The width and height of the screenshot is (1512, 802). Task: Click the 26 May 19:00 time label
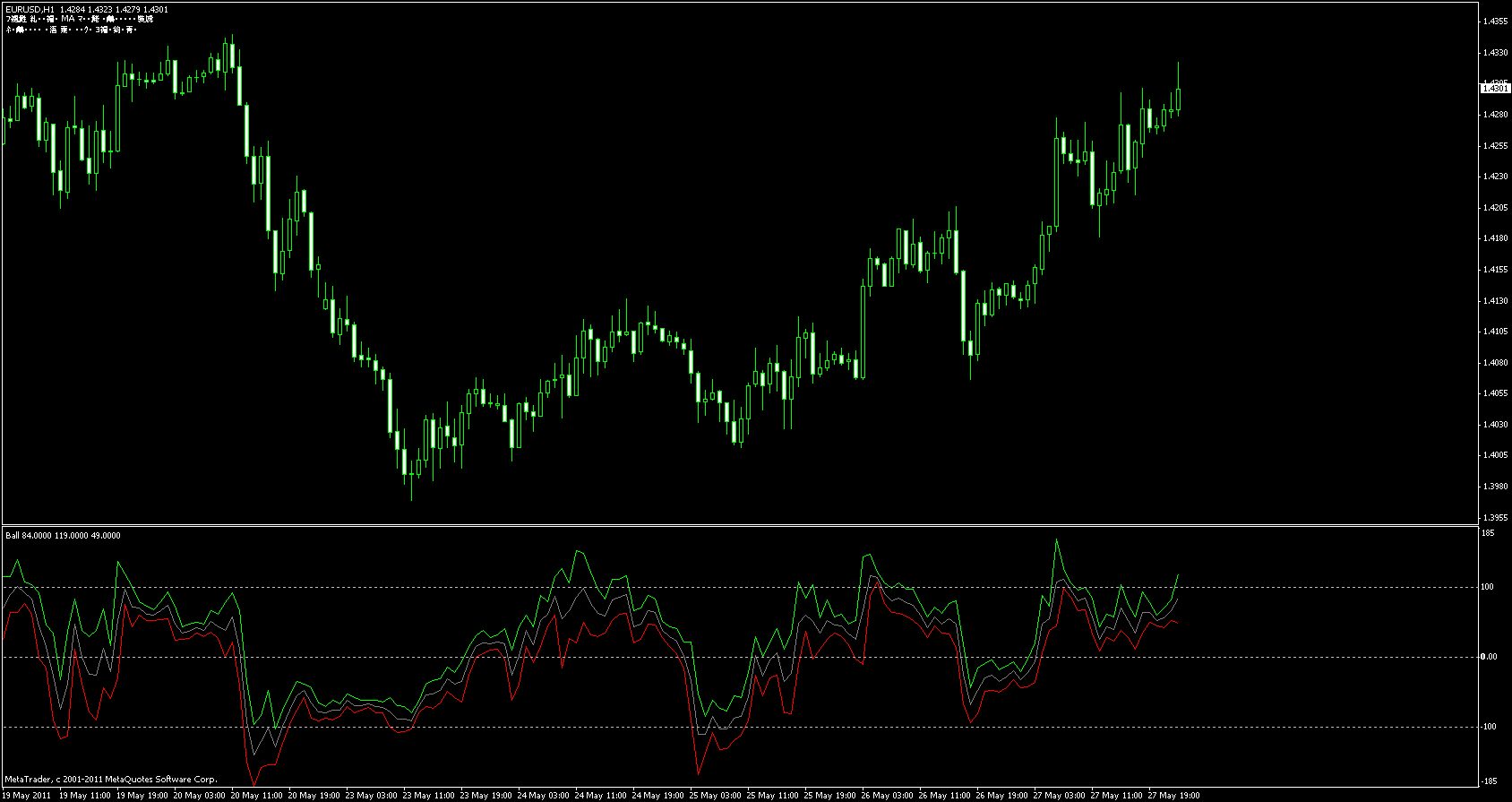[1002, 795]
